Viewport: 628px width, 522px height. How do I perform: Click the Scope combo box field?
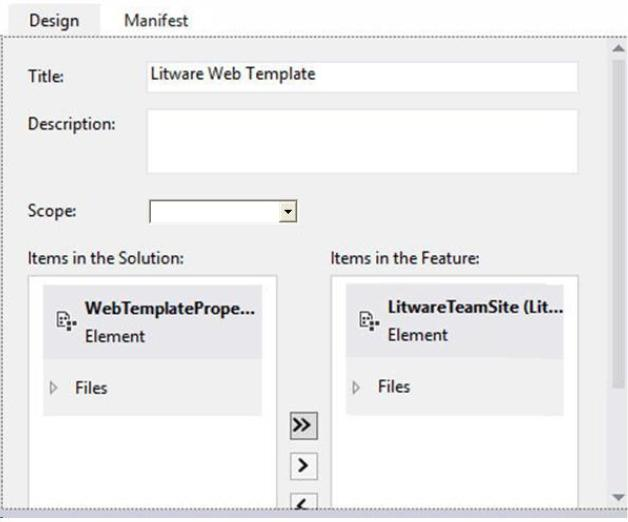click(x=223, y=211)
